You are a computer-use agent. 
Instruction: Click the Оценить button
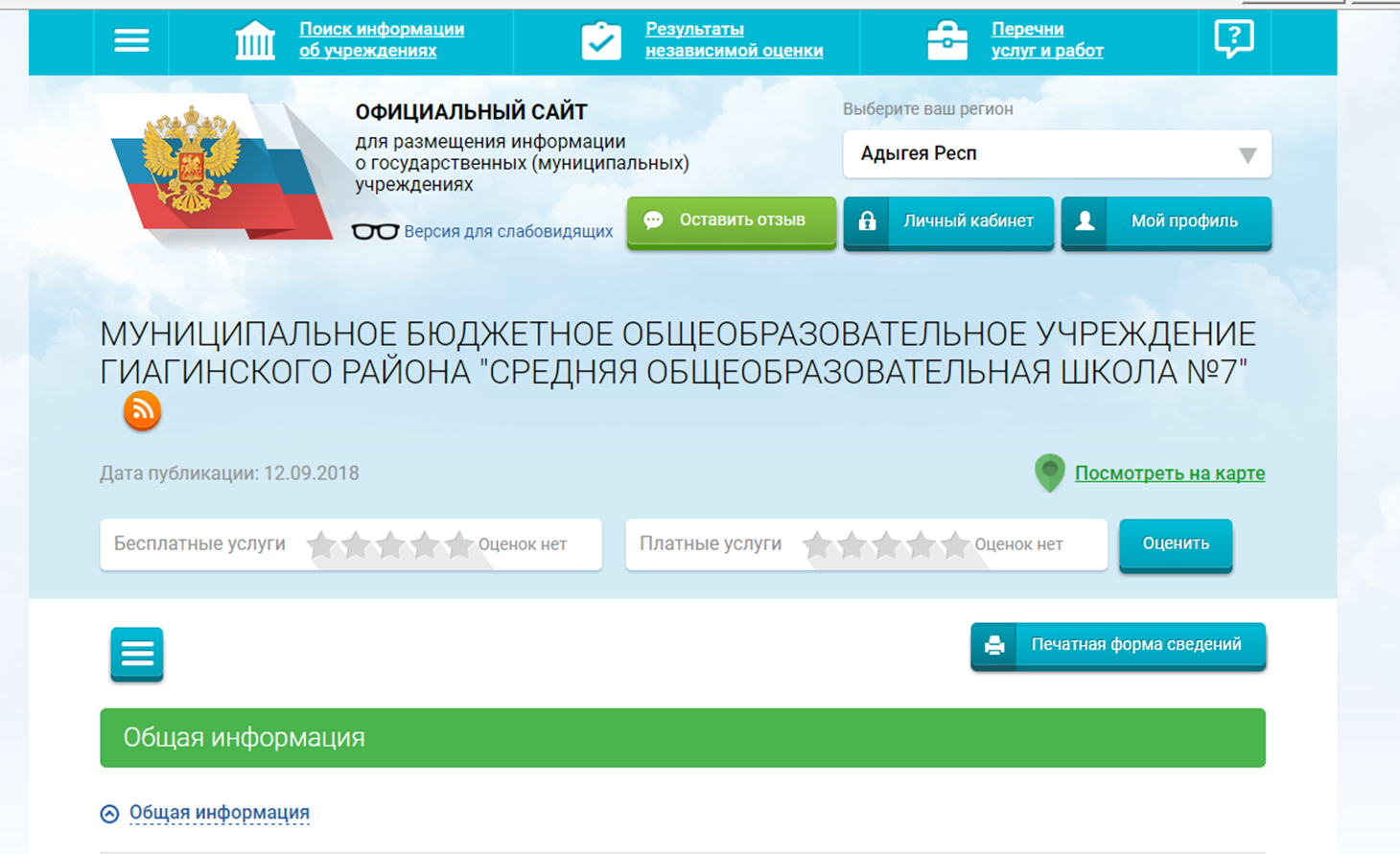point(1176,544)
